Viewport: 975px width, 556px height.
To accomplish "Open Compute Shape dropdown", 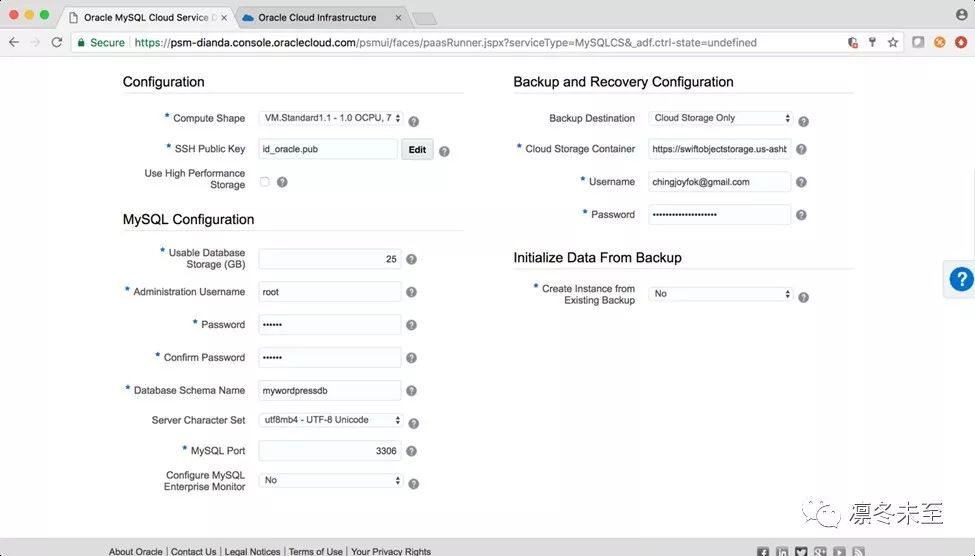I will (331, 118).
